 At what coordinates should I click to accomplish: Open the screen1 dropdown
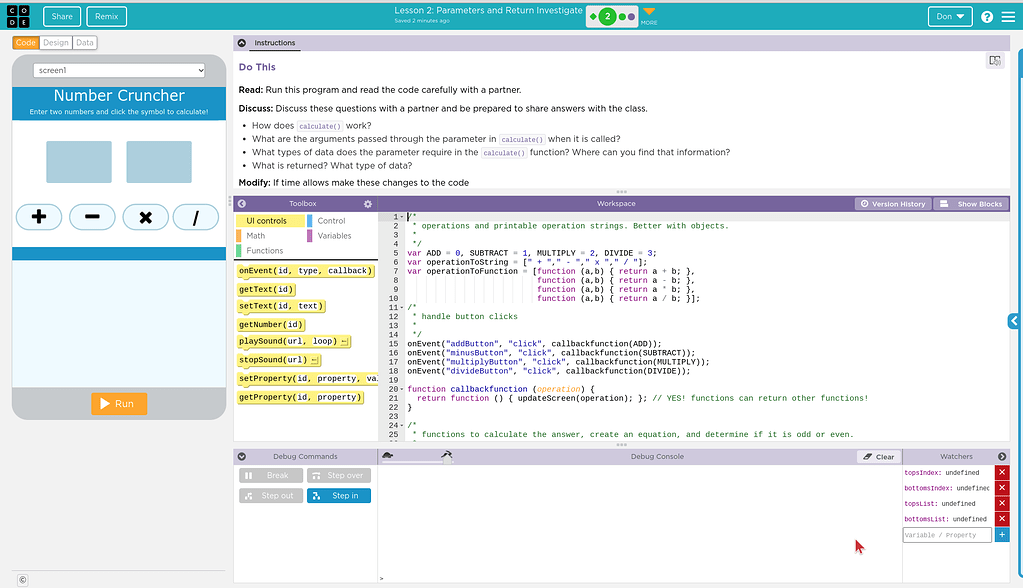119,70
